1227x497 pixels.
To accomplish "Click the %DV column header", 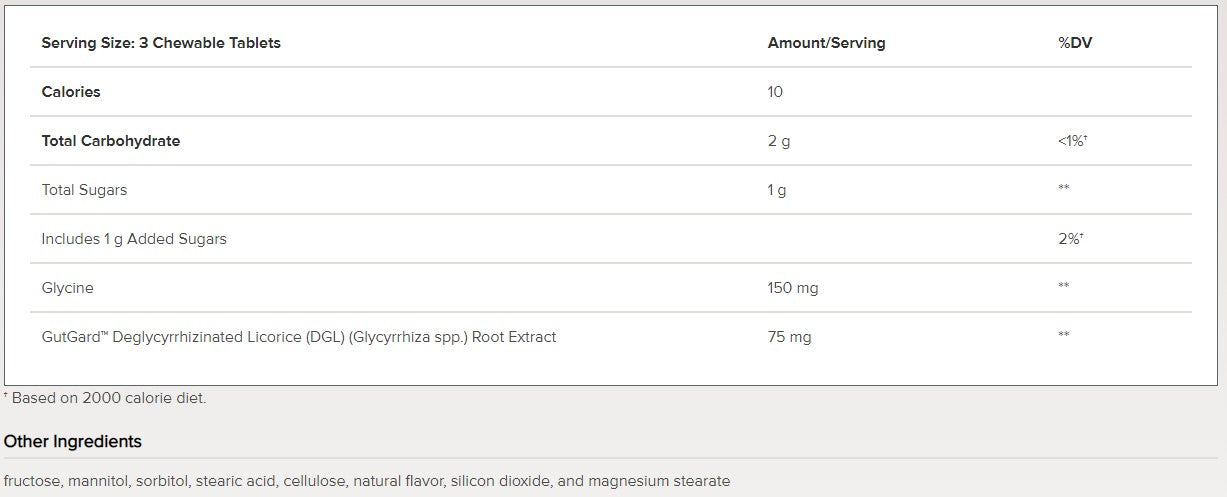I will (1075, 43).
